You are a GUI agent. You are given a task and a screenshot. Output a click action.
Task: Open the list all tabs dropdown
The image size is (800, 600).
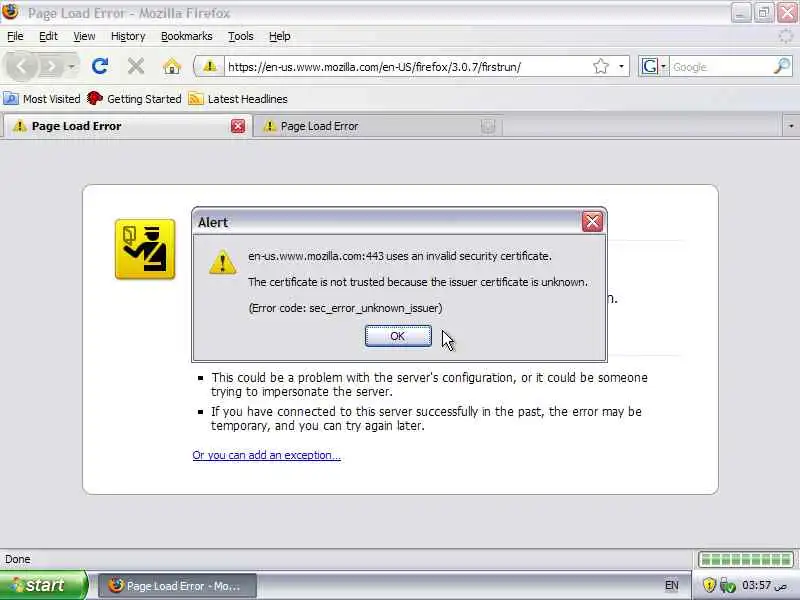[791, 126]
